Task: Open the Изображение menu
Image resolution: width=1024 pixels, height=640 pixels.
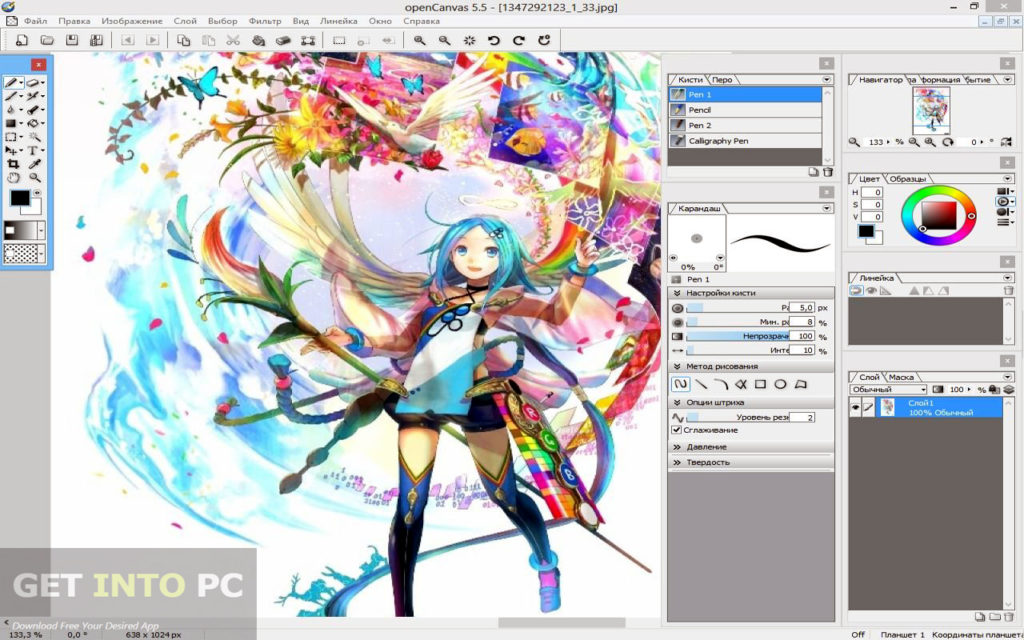Action: click(132, 21)
